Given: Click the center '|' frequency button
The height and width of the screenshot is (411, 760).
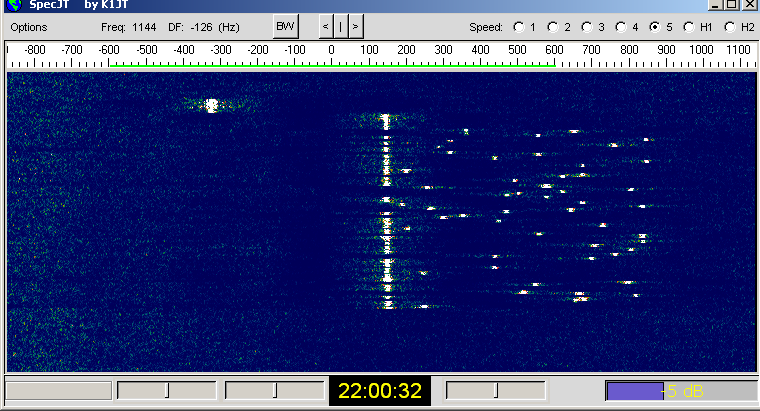Looking at the screenshot, I should point(341,26).
